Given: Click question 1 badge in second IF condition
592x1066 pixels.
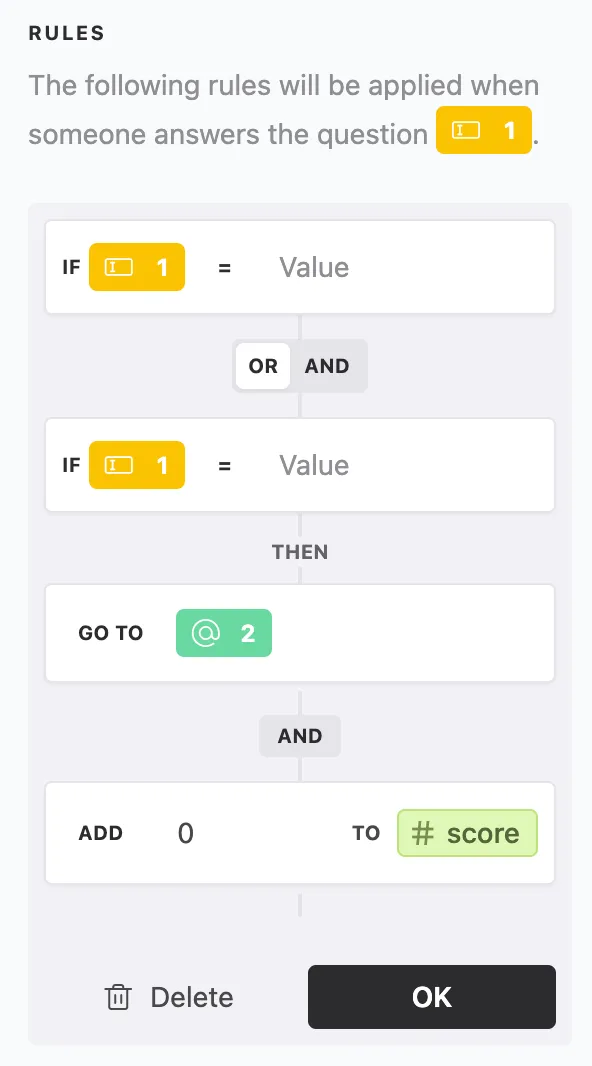Looking at the screenshot, I should 137,465.
